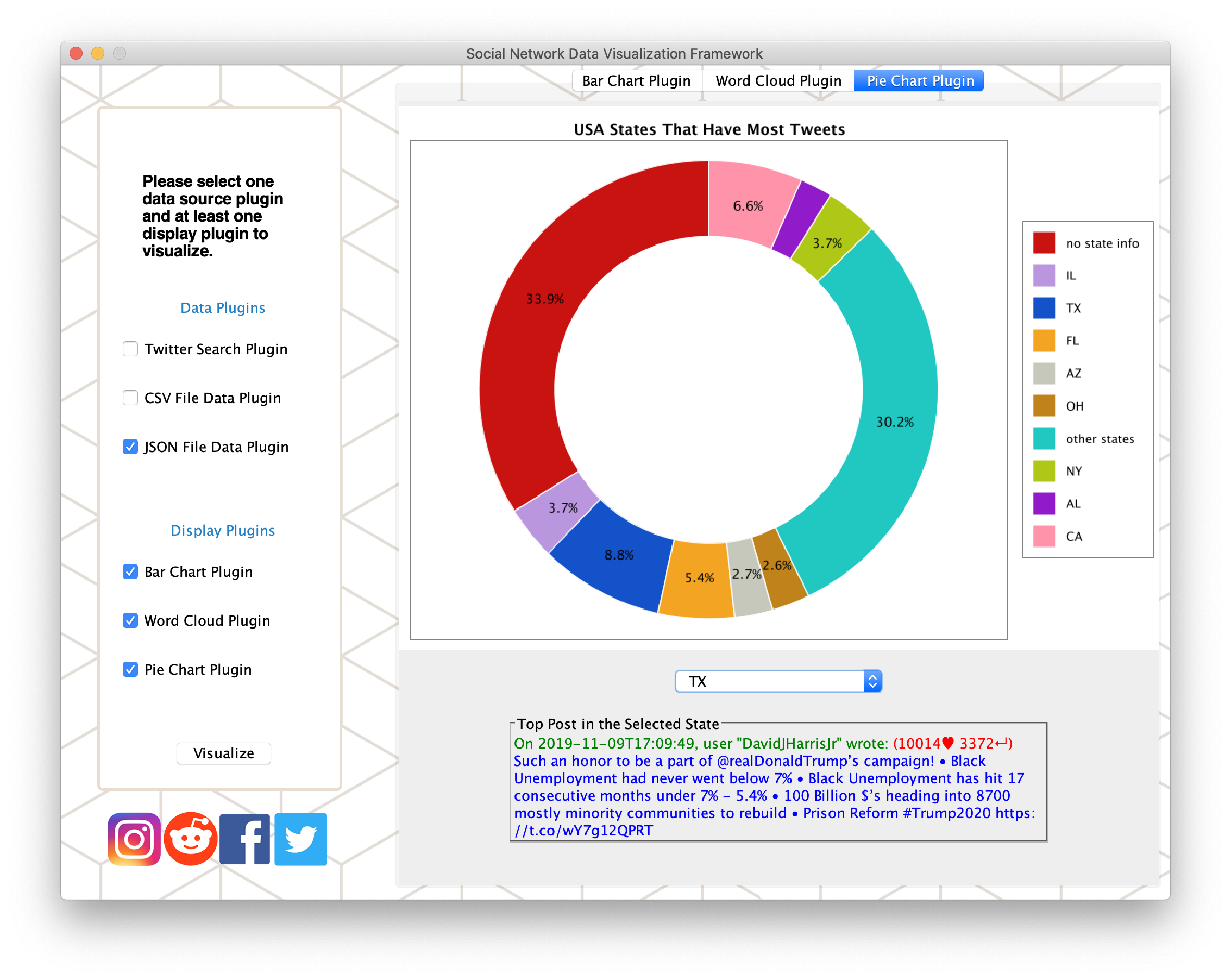Click the yellow-green NY legend swatch
This screenshot has height=980, width=1231.
1044,471
